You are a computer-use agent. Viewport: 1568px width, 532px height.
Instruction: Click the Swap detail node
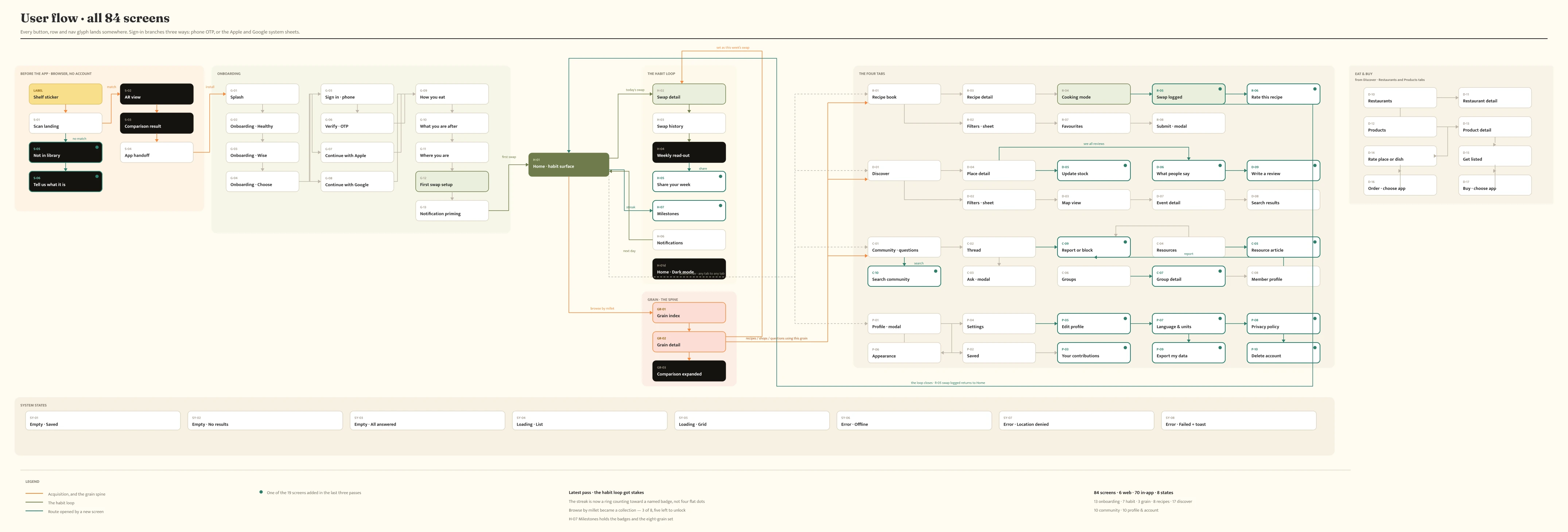[x=689, y=94]
